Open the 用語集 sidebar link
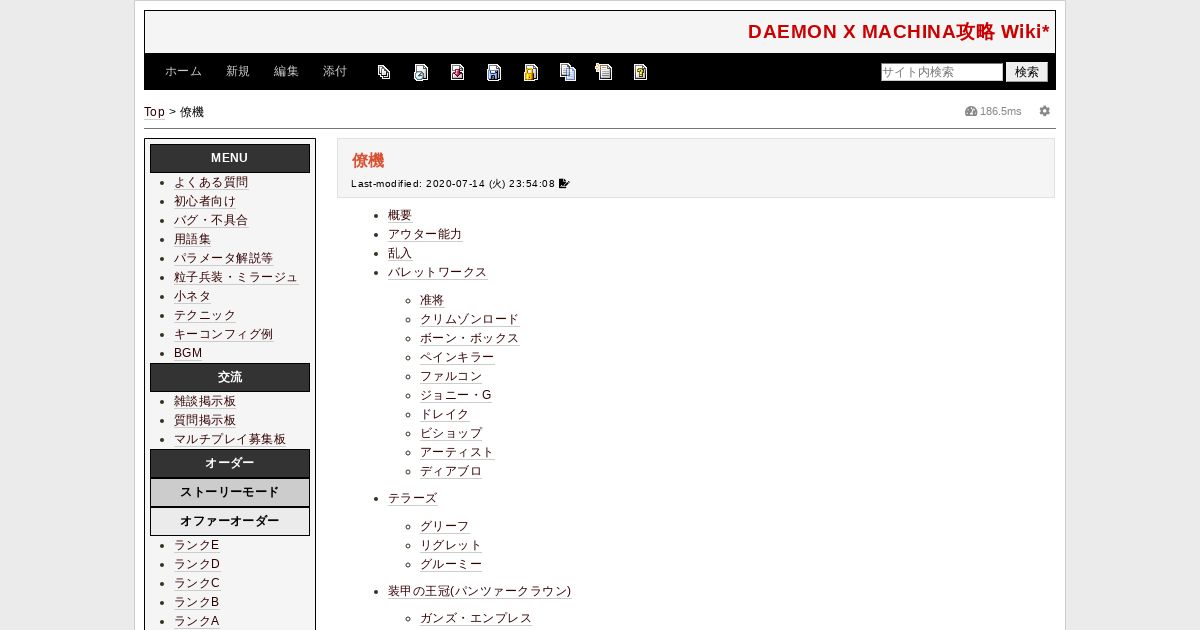The width and height of the screenshot is (1200, 630). point(192,240)
